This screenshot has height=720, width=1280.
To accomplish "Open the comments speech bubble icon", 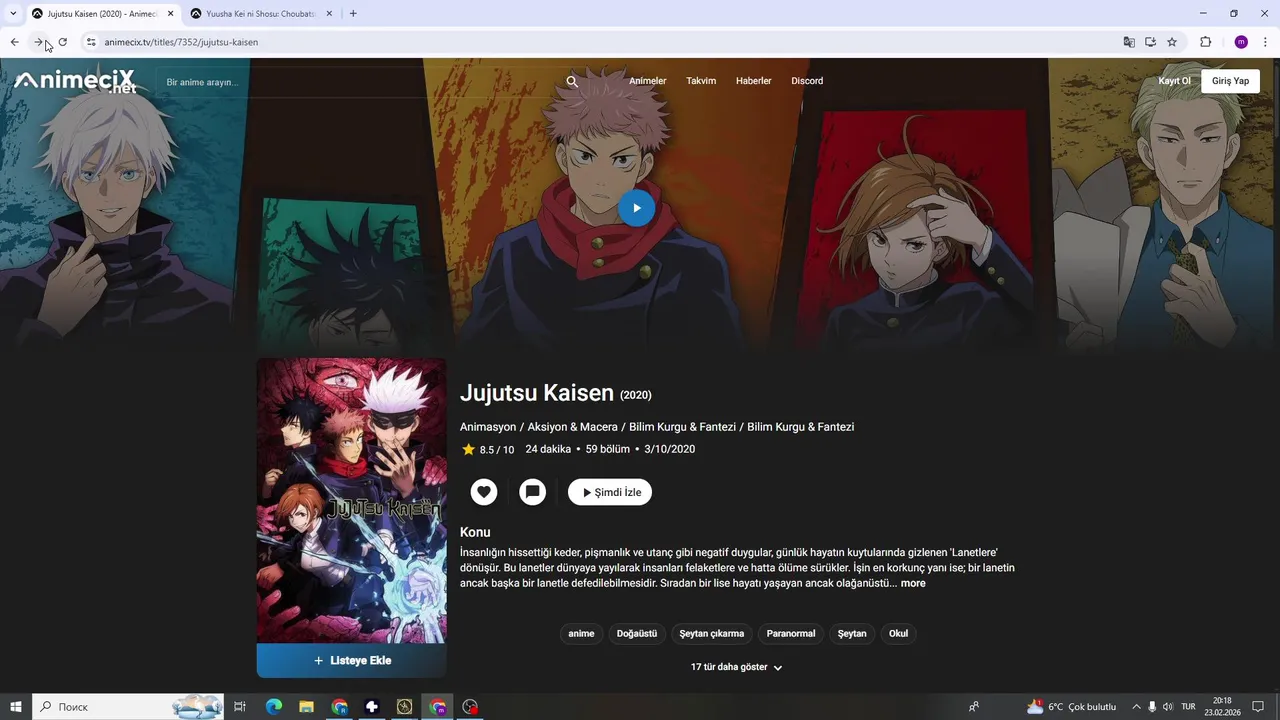I will point(533,492).
